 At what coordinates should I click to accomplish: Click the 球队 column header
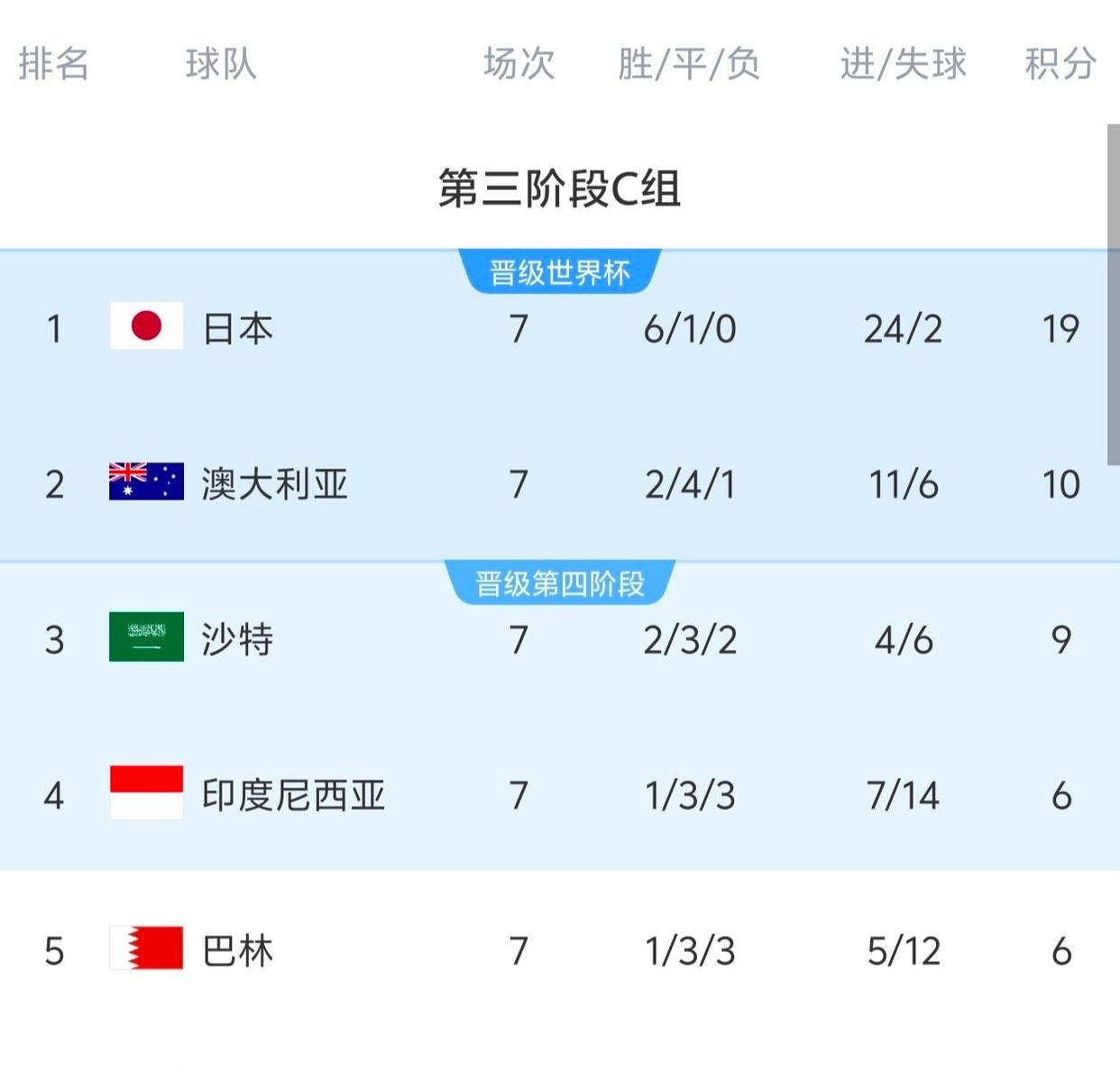[221, 64]
